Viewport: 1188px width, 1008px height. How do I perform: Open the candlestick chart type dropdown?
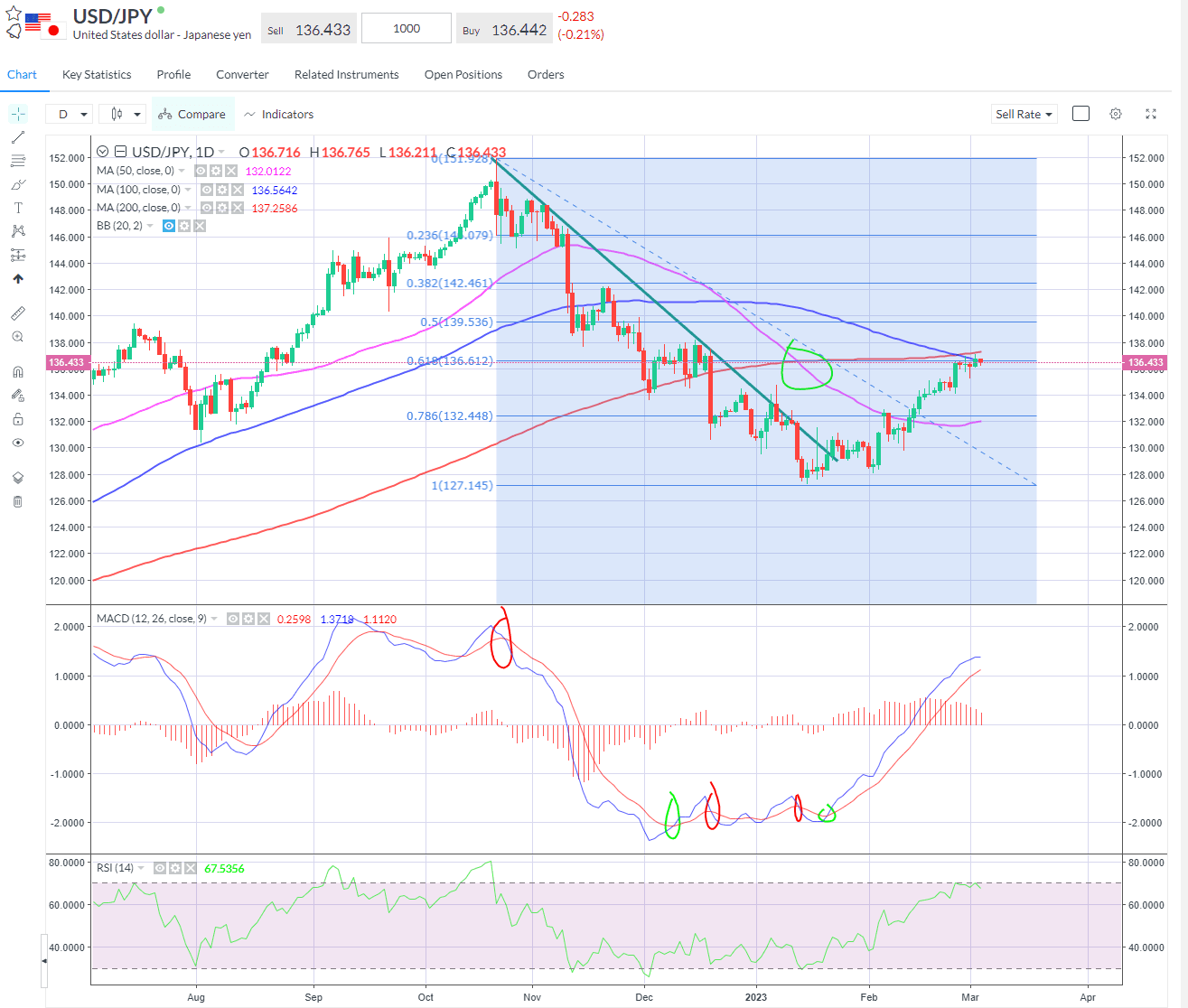tap(126, 114)
